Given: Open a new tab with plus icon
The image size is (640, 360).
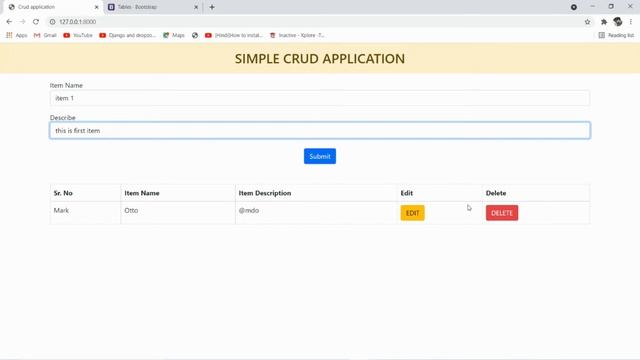Looking at the screenshot, I should [x=212, y=7].
